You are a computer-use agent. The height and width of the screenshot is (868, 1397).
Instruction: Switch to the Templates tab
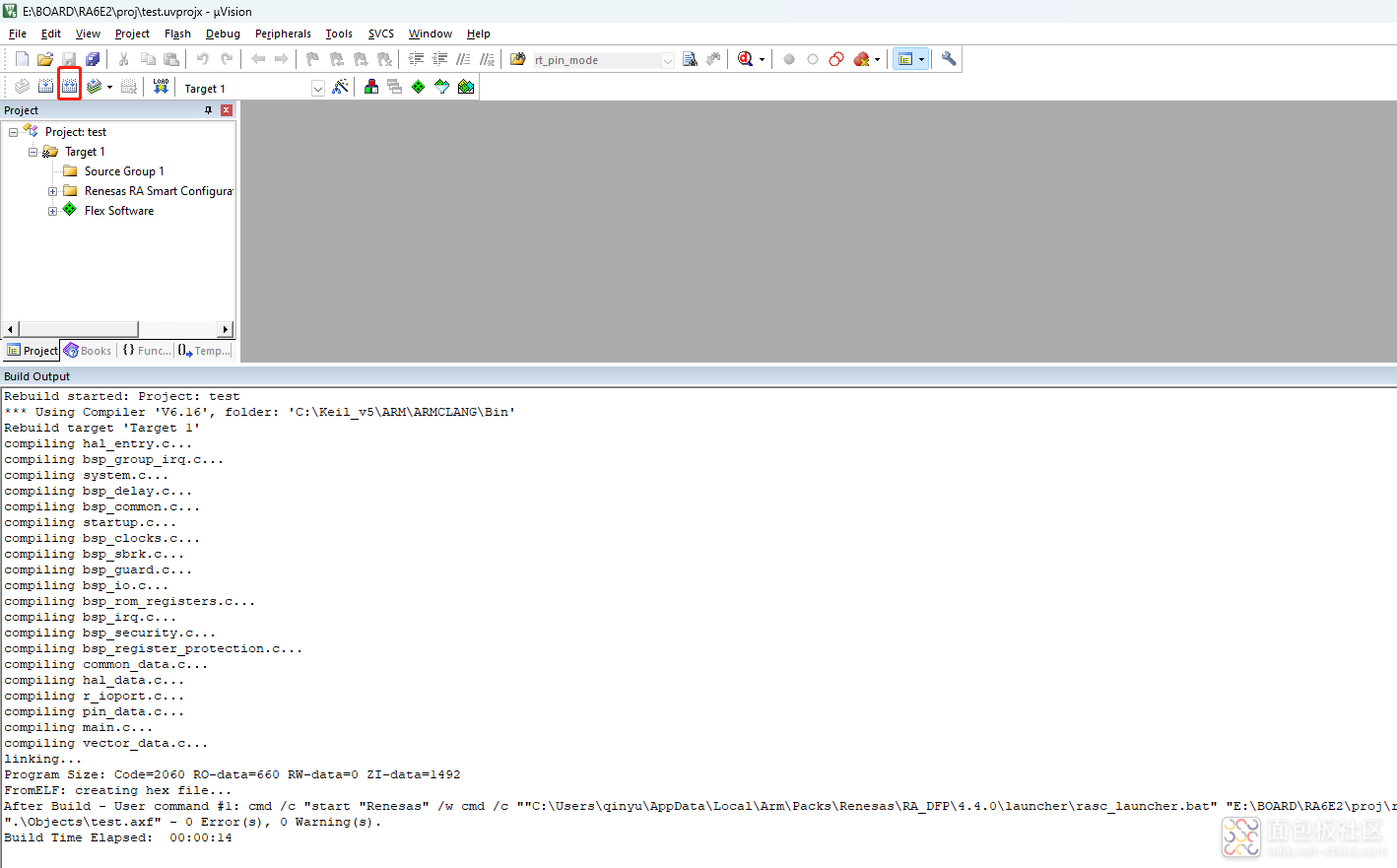click(204, 350)
